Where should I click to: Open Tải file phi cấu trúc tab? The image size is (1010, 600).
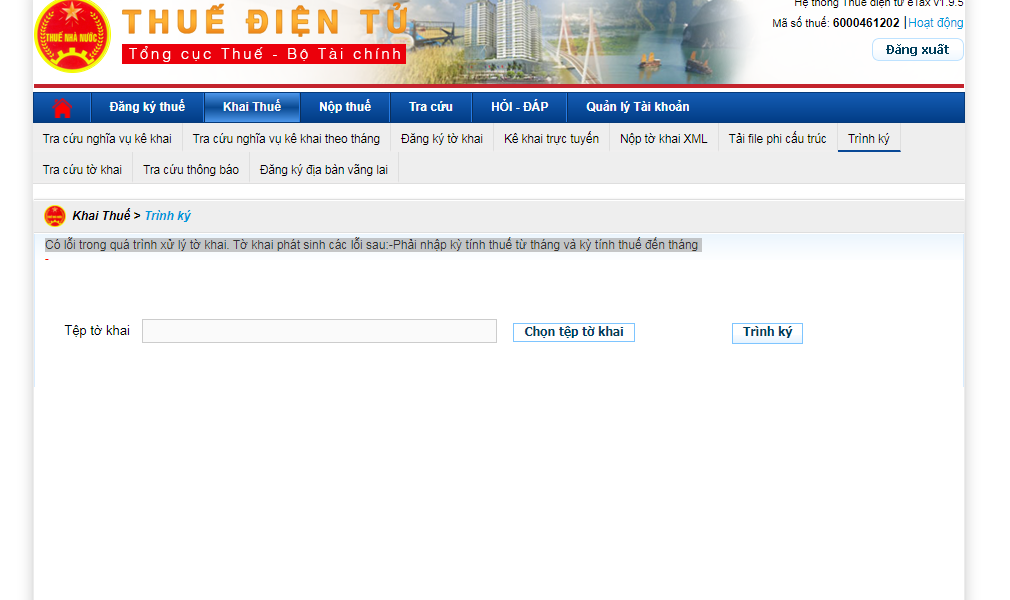pos(777,139)
